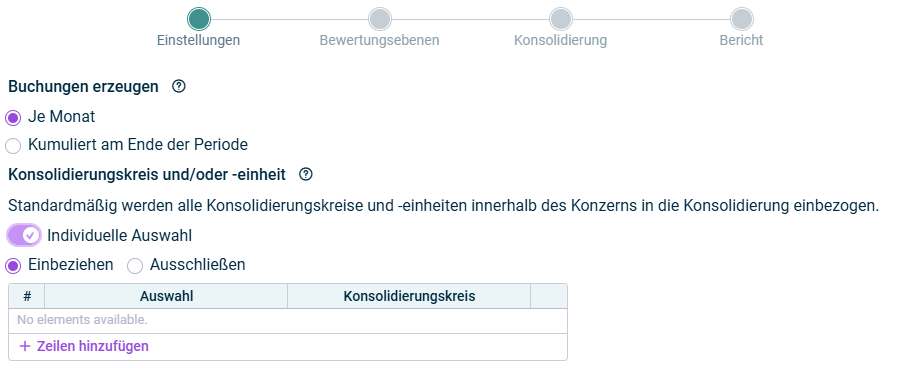Screen dimensions: 913x370
Task: Click the # column header
Action: (x=27, y=296)
